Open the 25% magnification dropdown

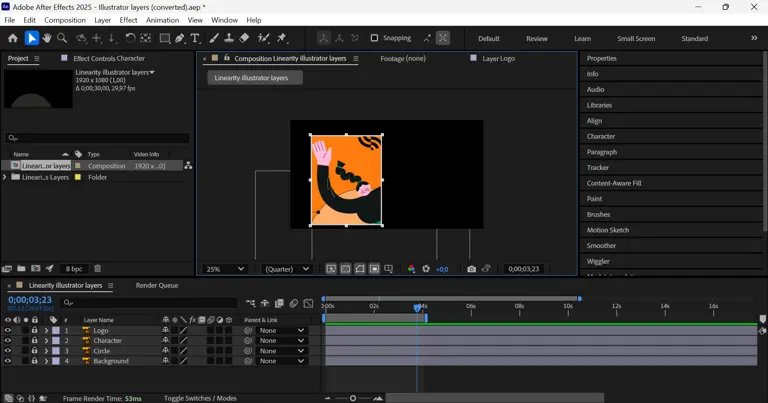(225, 269)
